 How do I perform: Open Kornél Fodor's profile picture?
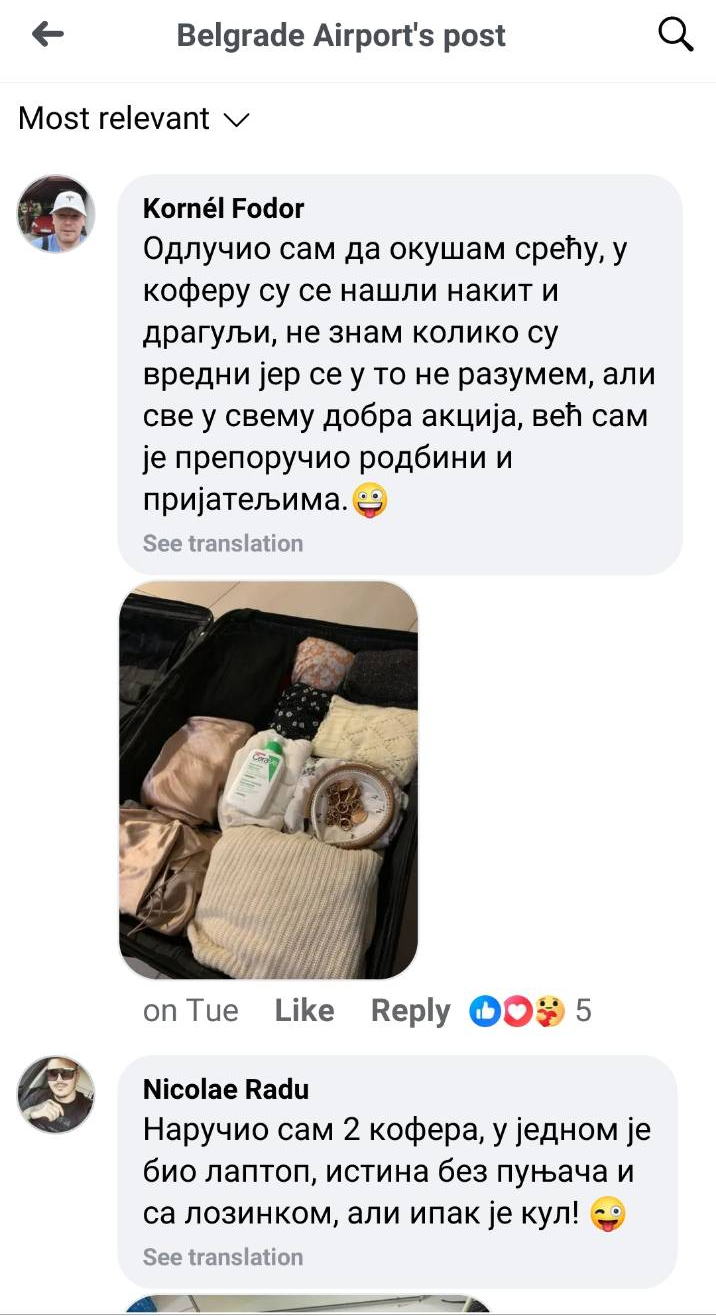[56, 214]
